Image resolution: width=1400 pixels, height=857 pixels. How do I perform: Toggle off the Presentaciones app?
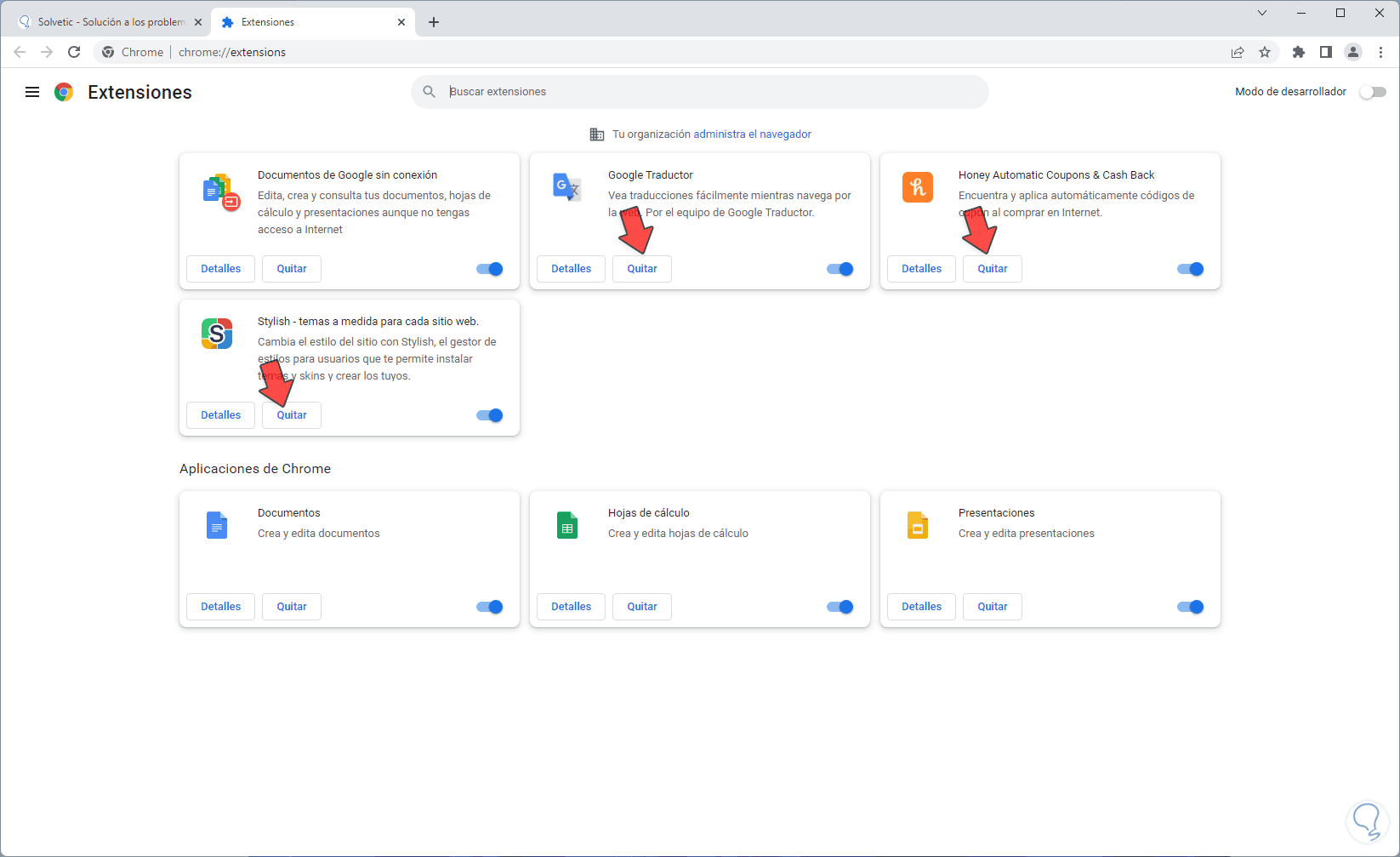(x=1191, y=607)
